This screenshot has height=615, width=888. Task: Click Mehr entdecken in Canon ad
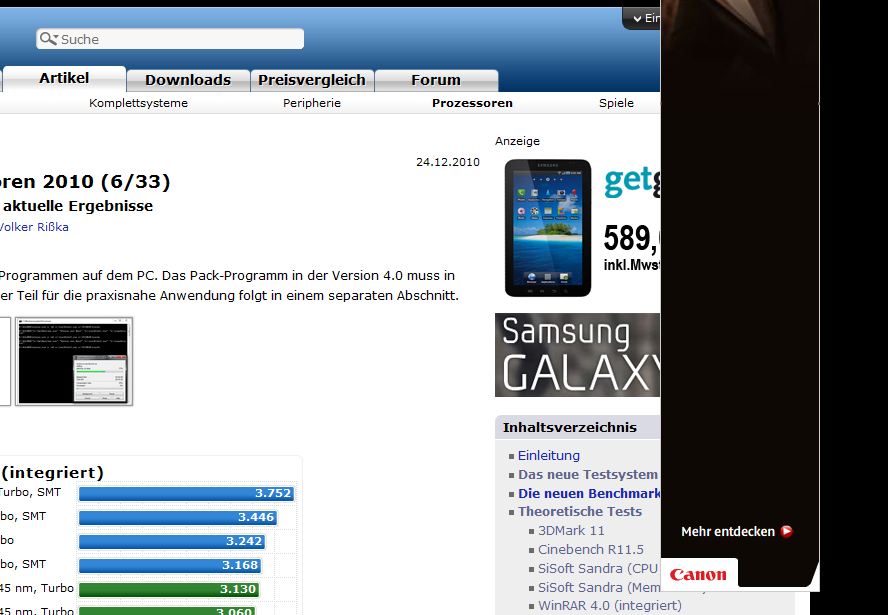click(728, 532)
